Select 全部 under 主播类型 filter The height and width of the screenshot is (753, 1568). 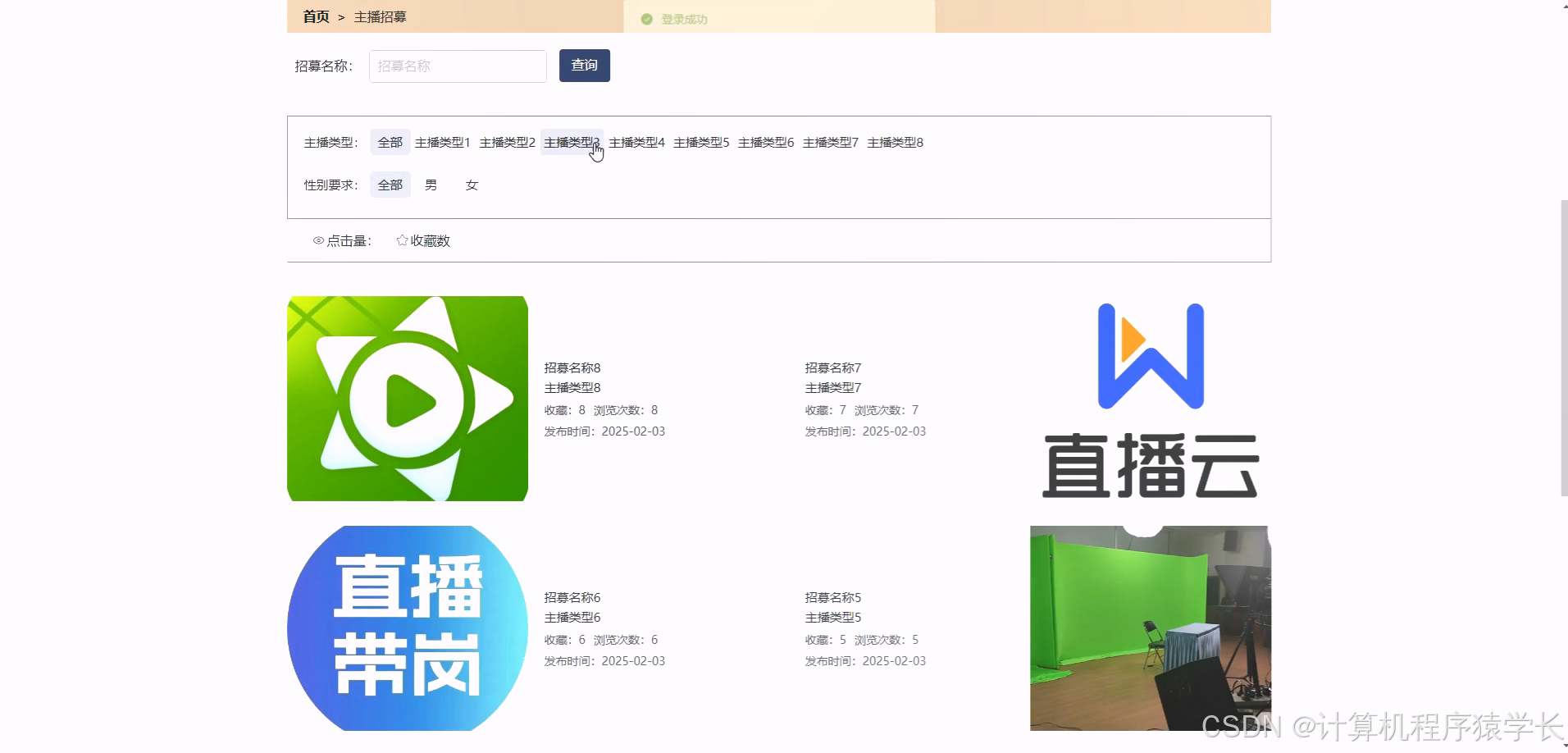tap(390, 141)
